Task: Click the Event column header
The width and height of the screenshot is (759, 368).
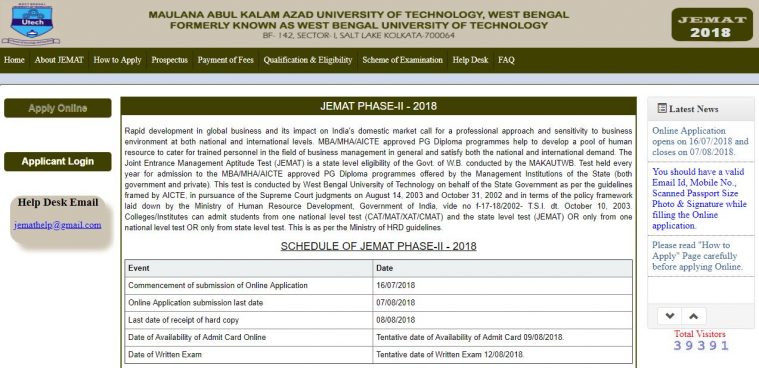Action: tap(249, 268)
